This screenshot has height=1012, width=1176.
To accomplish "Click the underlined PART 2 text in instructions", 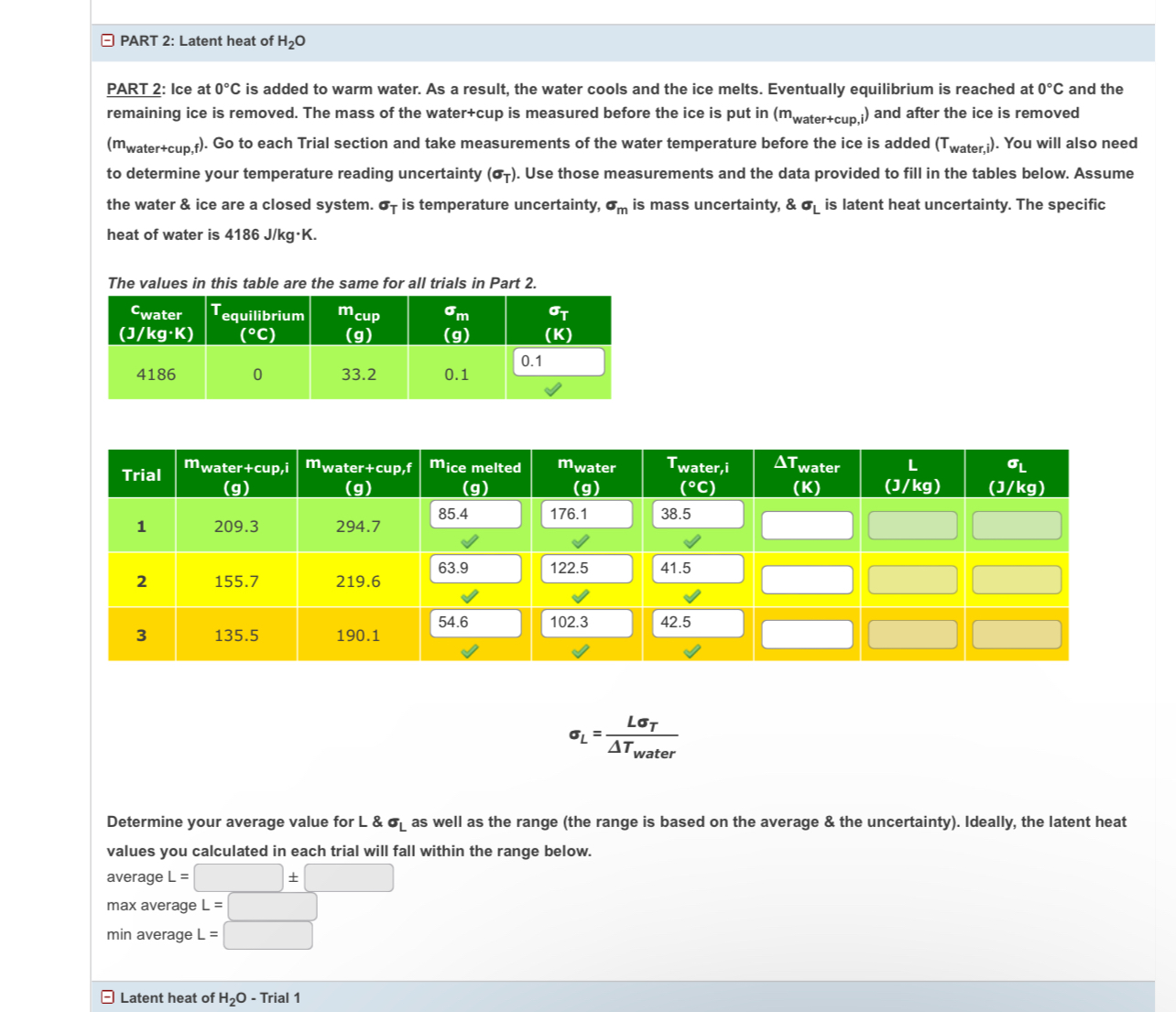I will (134, 89).
